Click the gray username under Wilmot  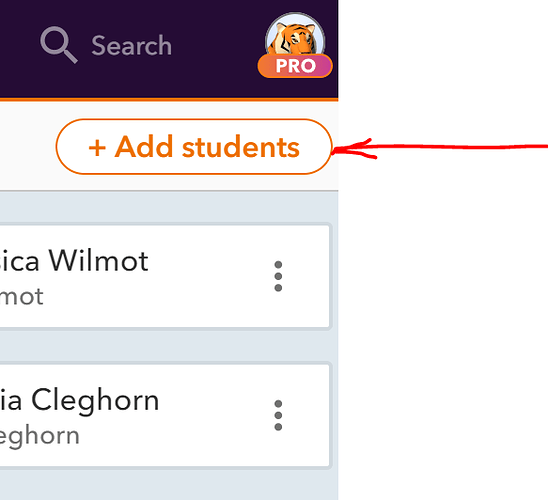22,297
